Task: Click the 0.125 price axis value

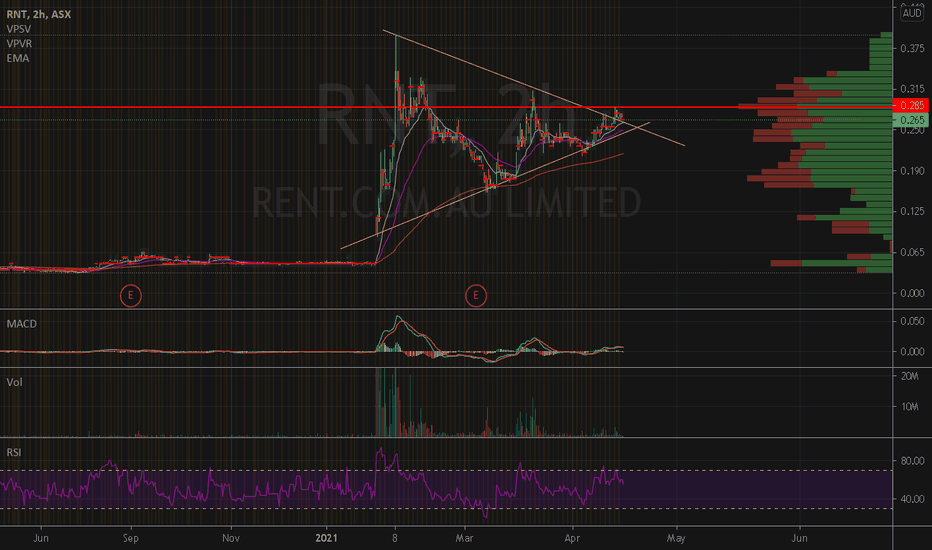Action: [x=912, y=211]
